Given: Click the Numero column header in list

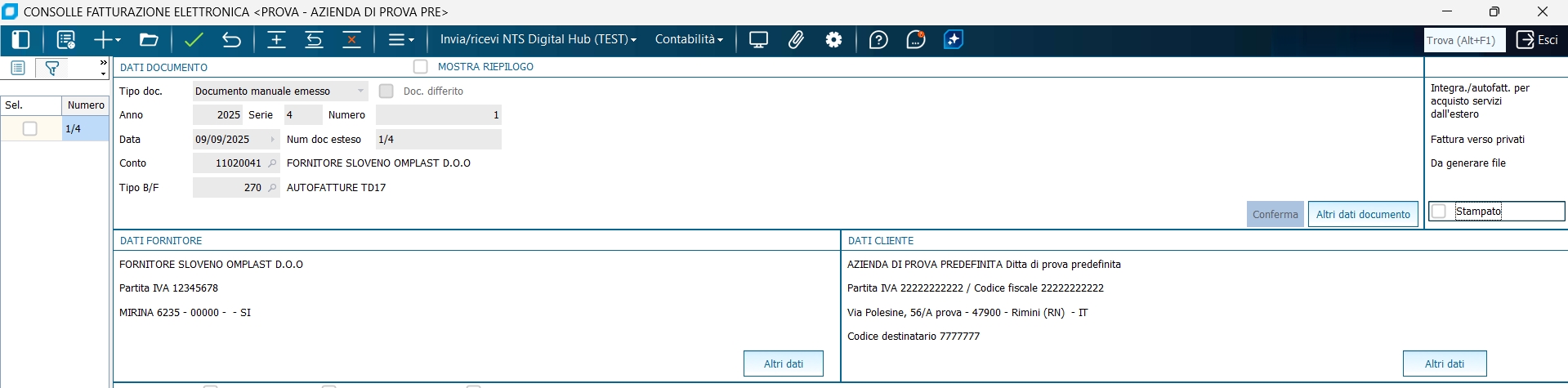Looking at the screenshot, I should click(85, 105).
